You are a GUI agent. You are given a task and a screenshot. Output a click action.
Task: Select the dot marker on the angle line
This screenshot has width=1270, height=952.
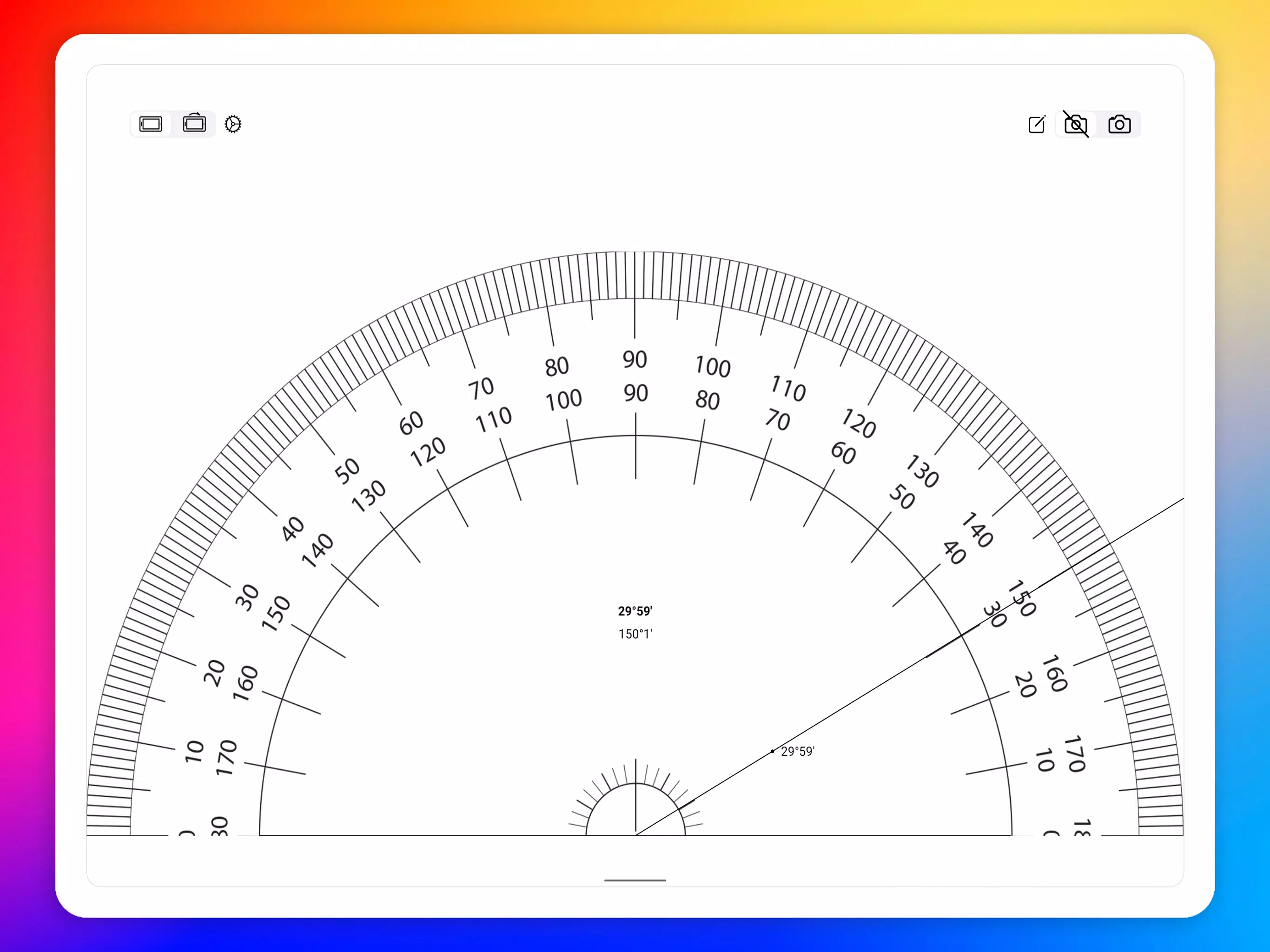click(772, 751)
